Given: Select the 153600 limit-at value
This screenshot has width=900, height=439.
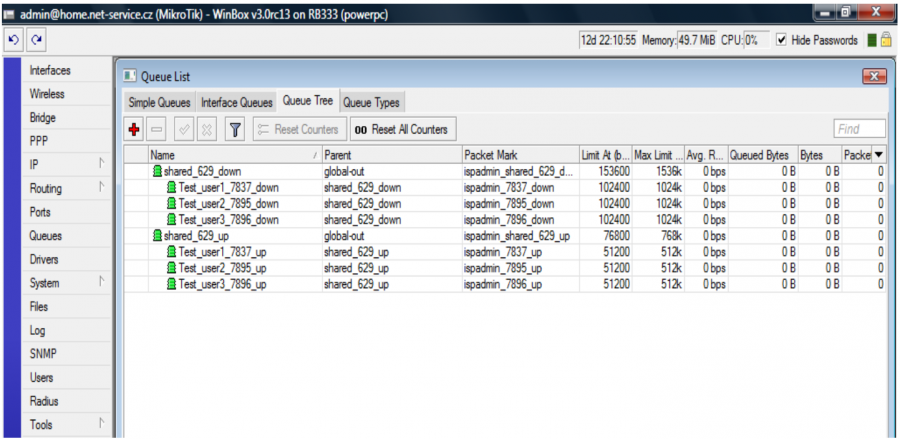Looking at the screenshot, I should [614, 172].
